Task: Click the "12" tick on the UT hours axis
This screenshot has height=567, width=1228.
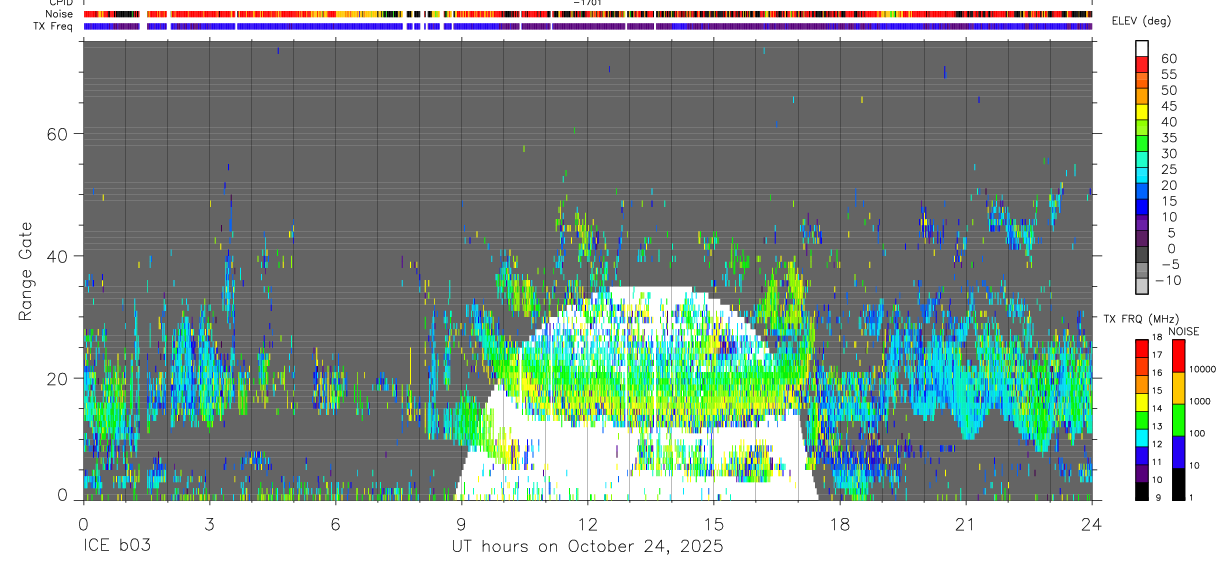Action: pos(587,524)
